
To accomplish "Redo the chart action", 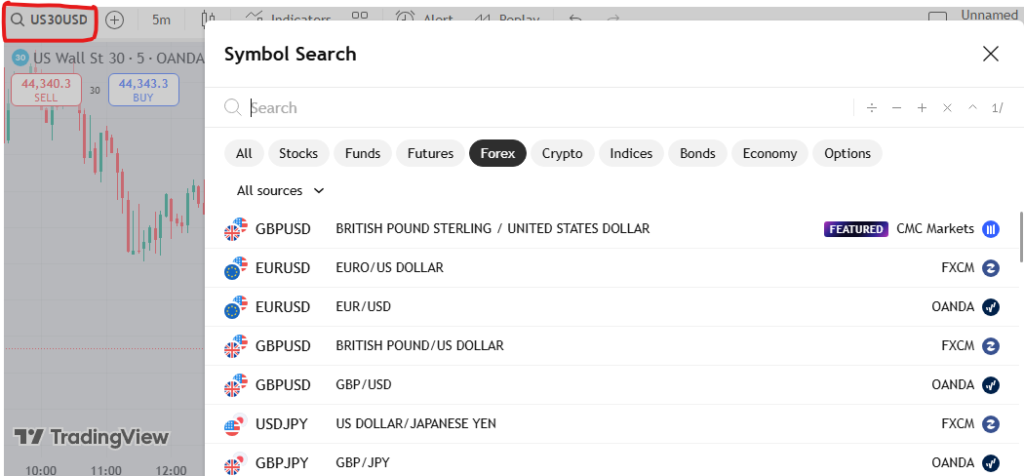I will point(613,20).
